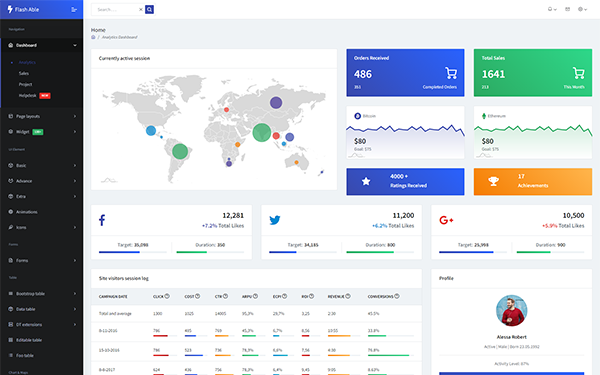Open the notification bell dropdown in the header
Viewport: 600px width, 375px height.
click(x=551, y=9)
